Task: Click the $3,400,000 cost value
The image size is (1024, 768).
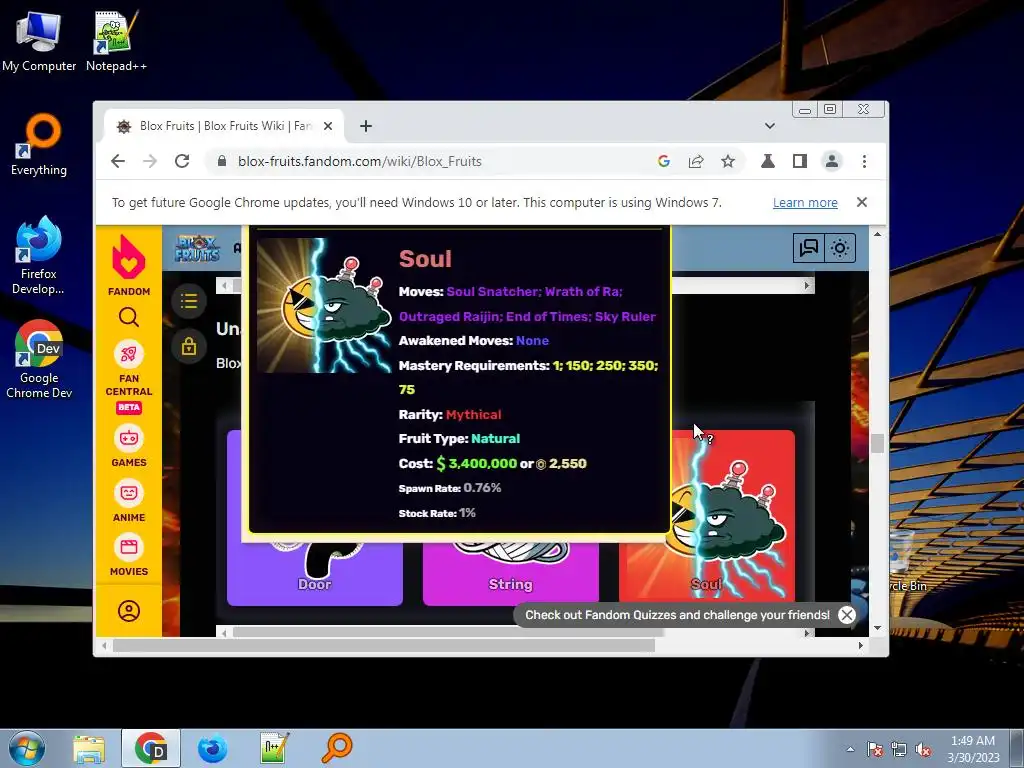Action: pos(477,464)
